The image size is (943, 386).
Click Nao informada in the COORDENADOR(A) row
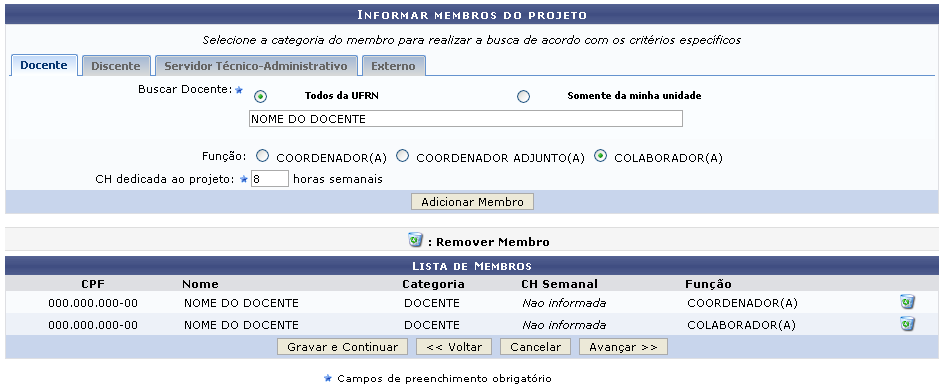[564, 303]
